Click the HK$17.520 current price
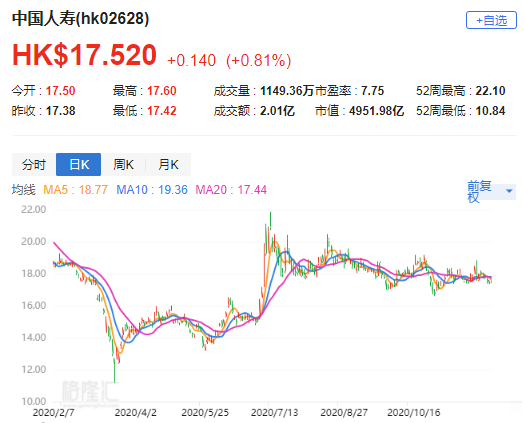This screenshot has height=423, width=524. point(84,55)
